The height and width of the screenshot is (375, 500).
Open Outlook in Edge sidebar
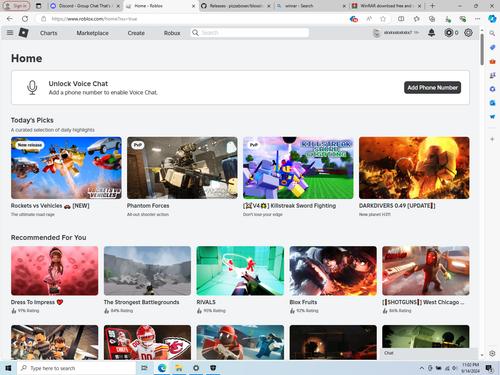point(492,103)
